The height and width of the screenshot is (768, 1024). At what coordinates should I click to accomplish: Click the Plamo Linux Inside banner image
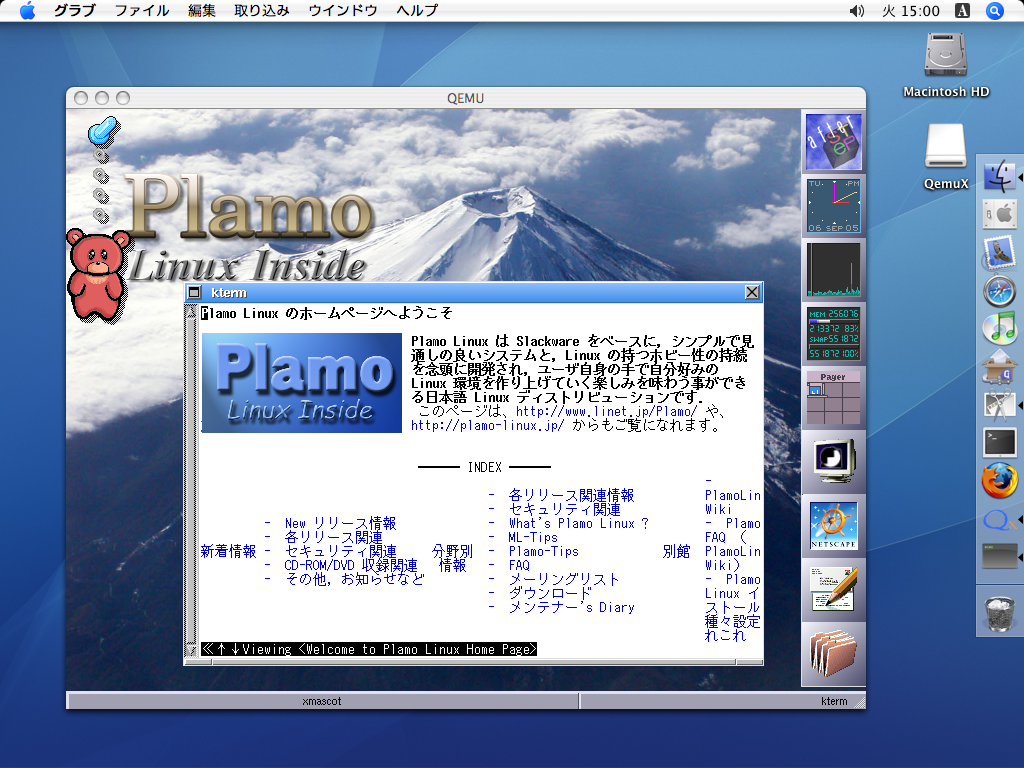(301, 383)
